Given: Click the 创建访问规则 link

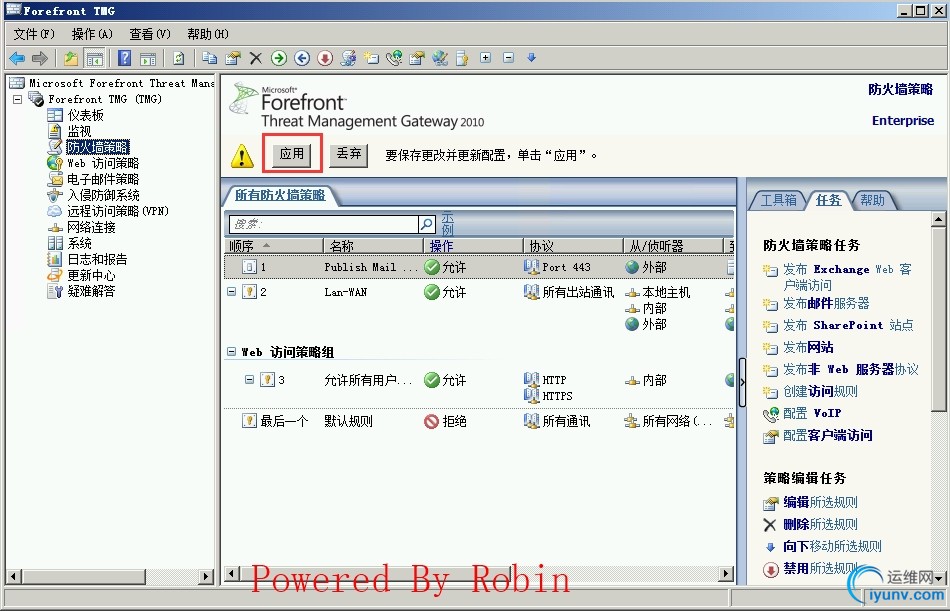Looking at the screenshot, I should [820, 392].
